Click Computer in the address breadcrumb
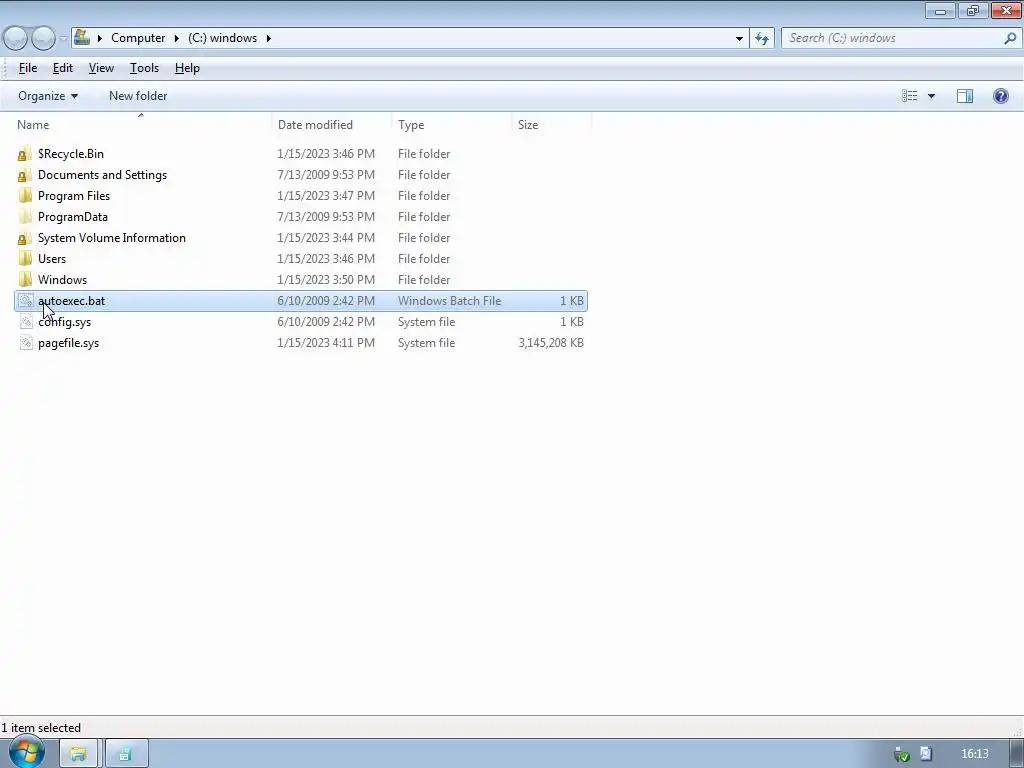Screen dimensions: 1024x768 [138, 38]
